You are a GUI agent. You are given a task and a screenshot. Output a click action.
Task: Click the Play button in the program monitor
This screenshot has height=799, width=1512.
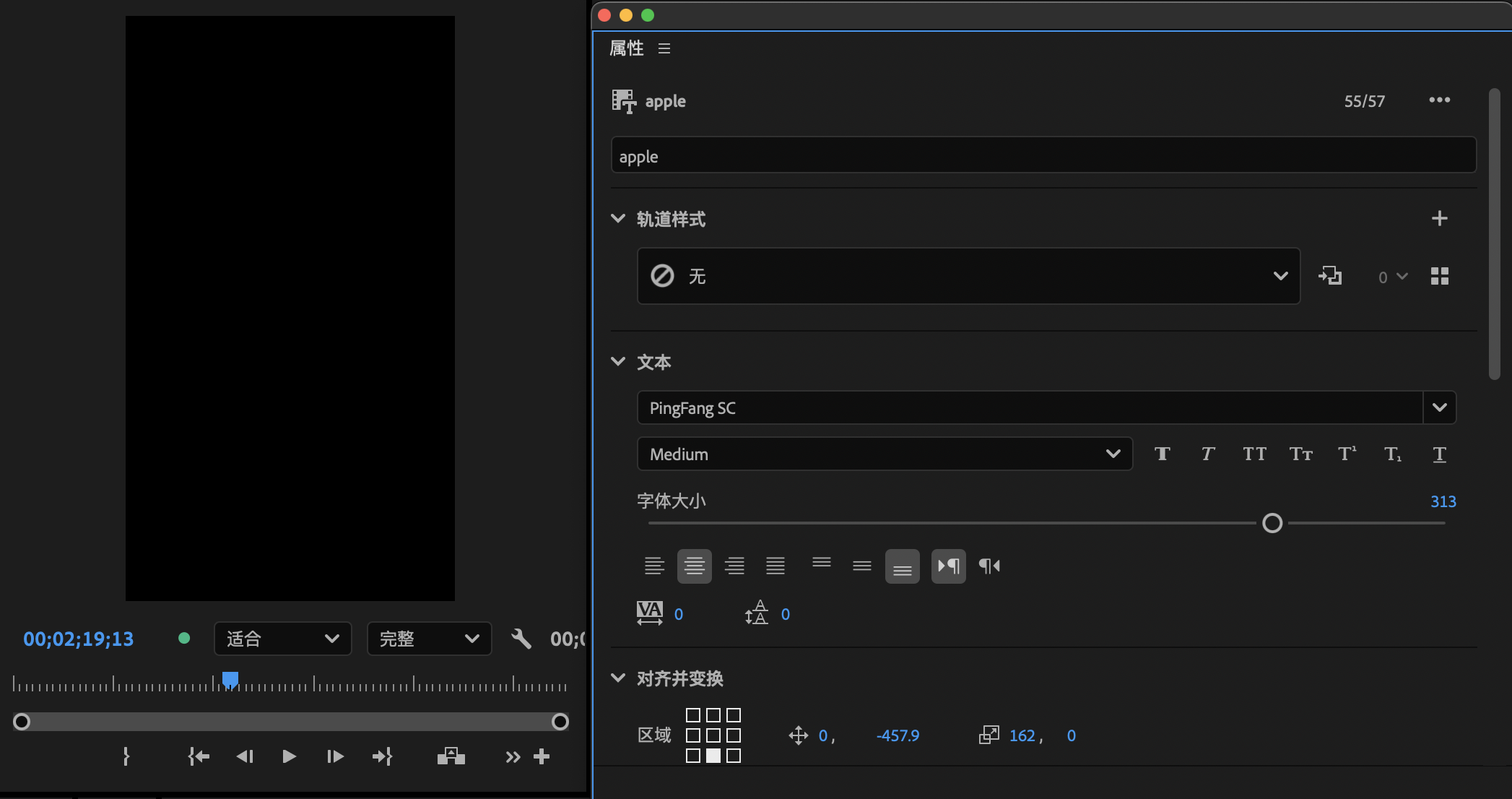[x=289, y=756]
